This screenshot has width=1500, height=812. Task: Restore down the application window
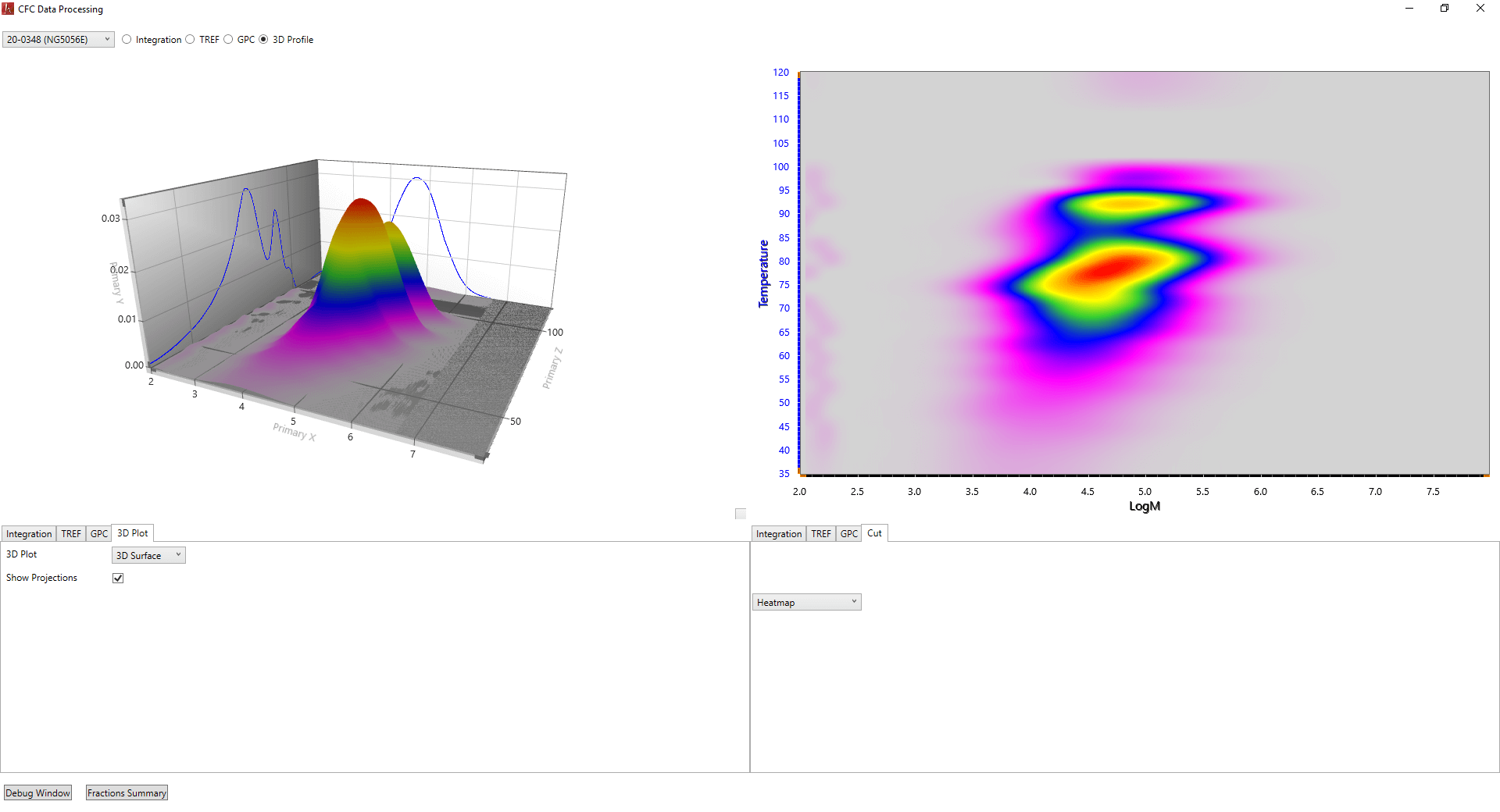click(x=1445, y=9)
